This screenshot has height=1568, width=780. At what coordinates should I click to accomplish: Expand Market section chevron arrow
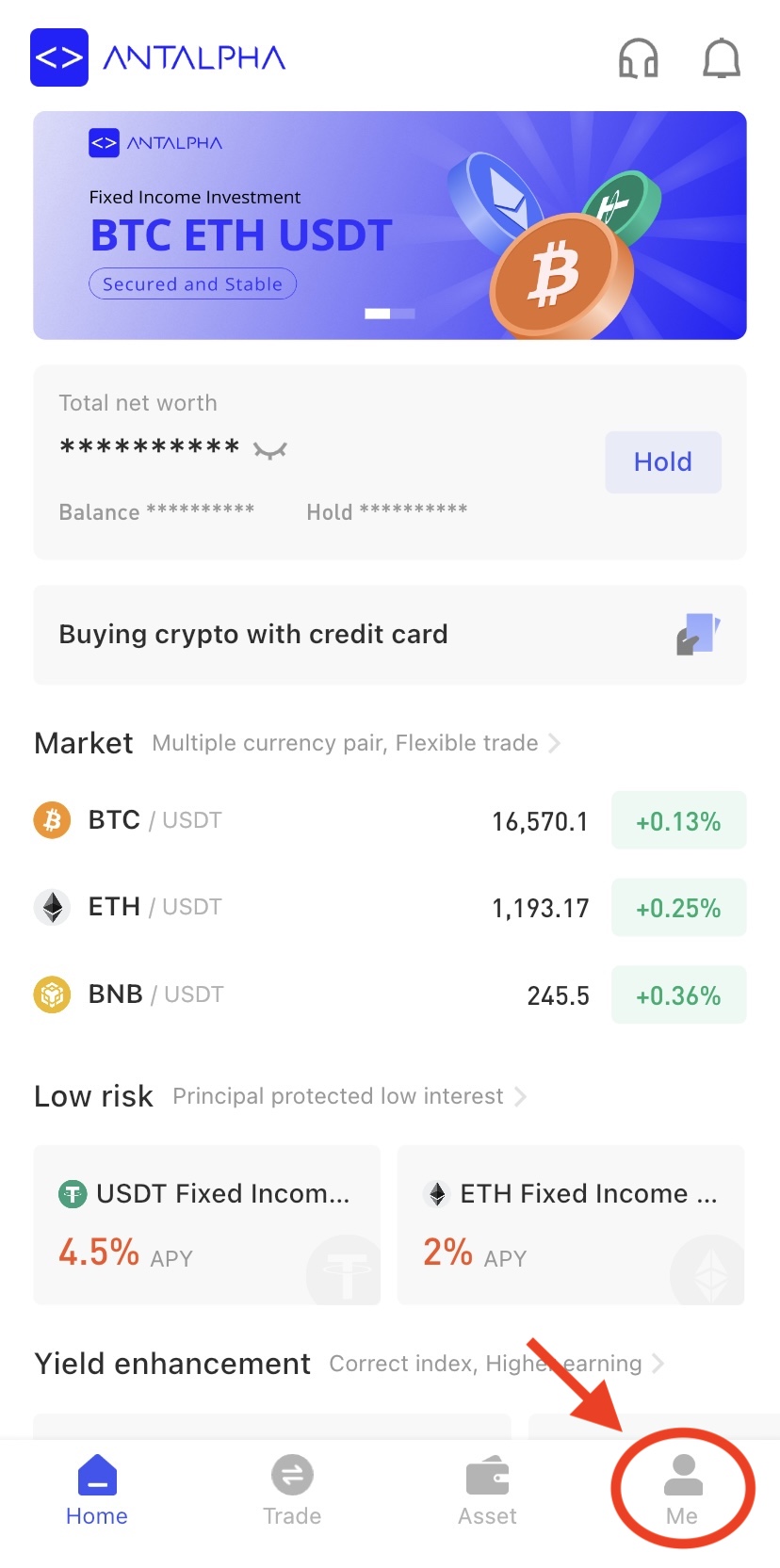pyautogui.click(x=555, y=743)
